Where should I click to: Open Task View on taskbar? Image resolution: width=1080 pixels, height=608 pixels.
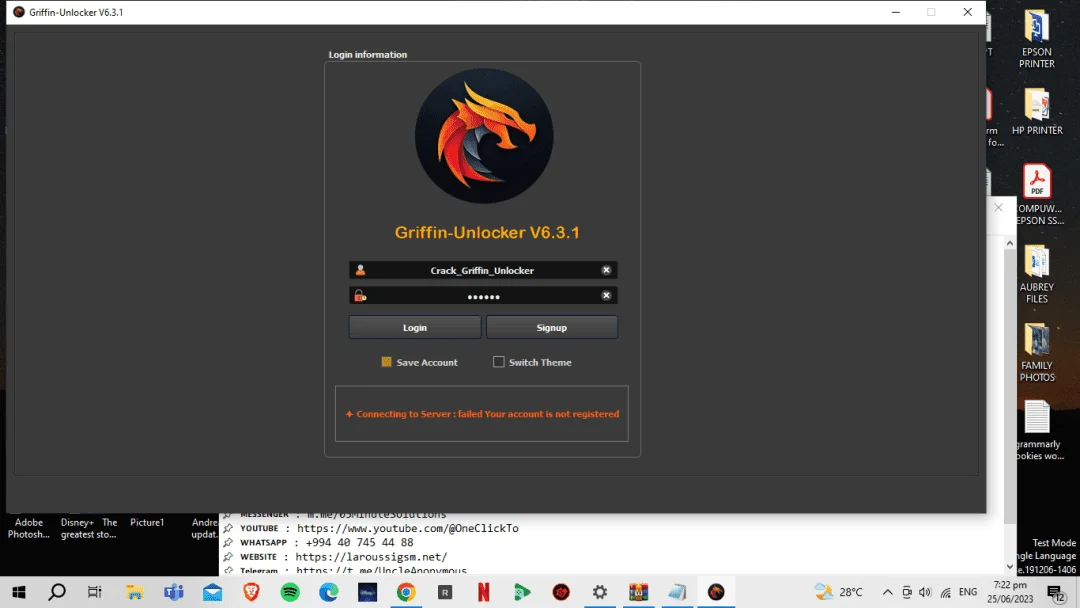point(95,592)
